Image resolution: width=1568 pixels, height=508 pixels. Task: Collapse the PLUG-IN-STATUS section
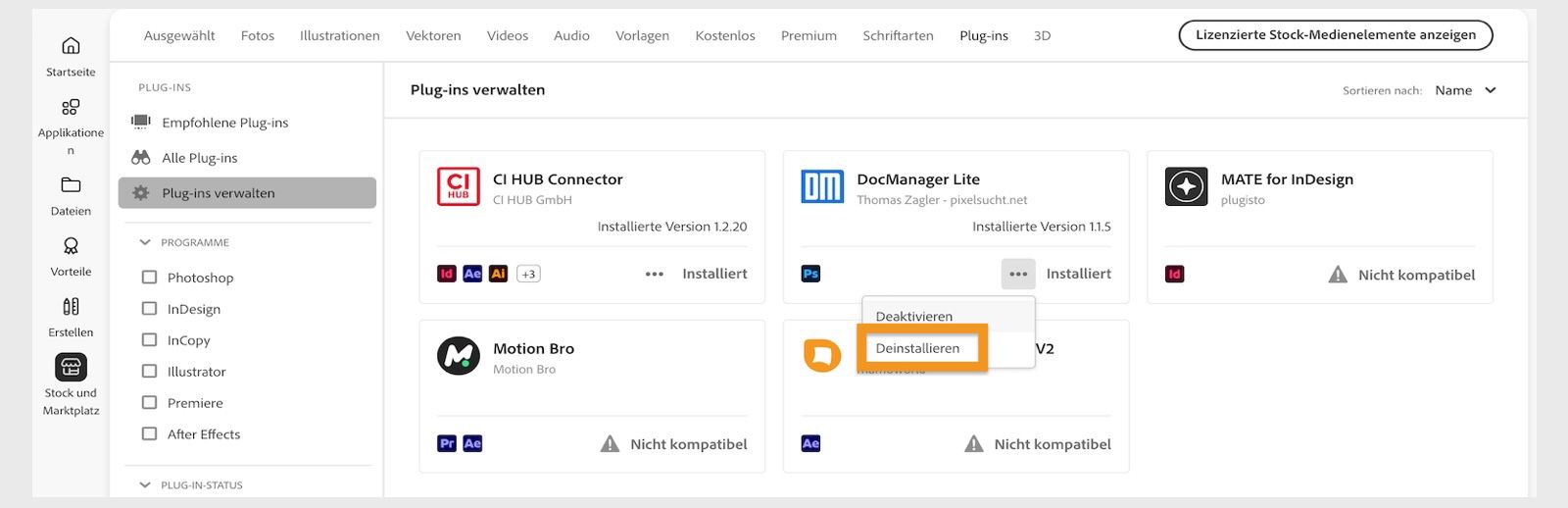pos(145,484)
